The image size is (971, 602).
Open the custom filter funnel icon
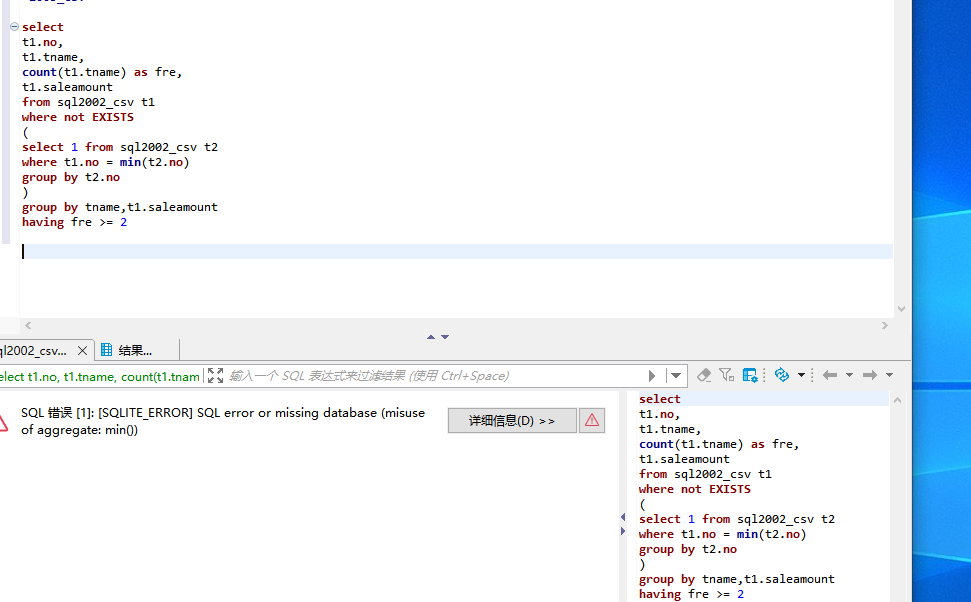click(x=726, y=375)
